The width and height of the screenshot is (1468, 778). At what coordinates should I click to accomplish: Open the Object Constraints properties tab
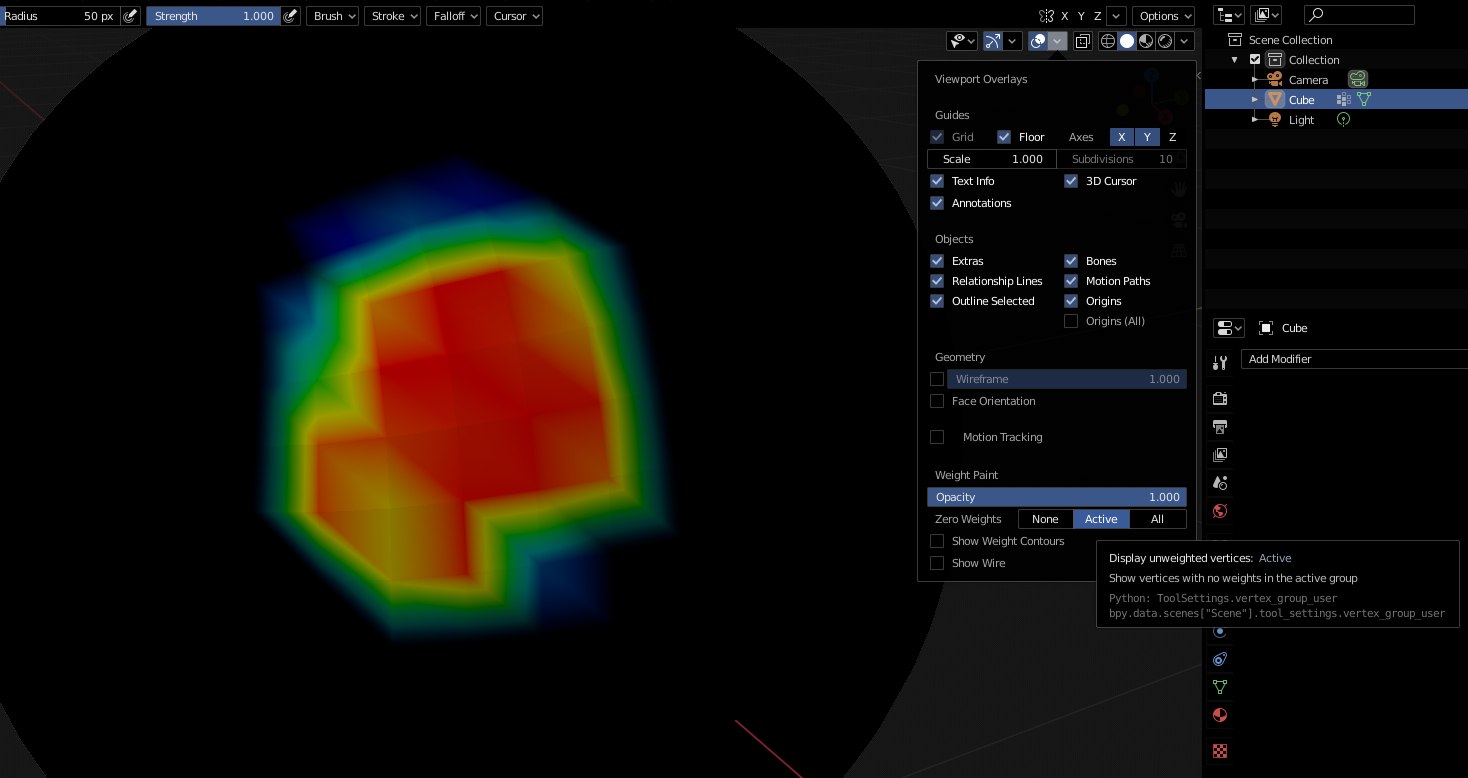point(1220,659)
